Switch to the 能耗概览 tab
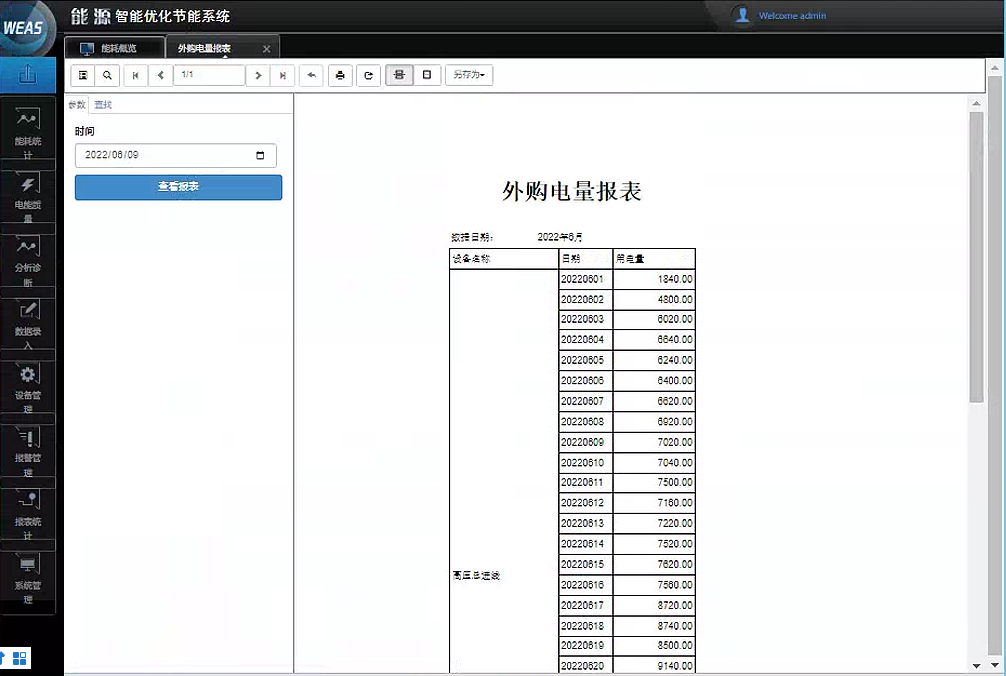Viewport: 1006px width, 676px height. tap(114, 48)
